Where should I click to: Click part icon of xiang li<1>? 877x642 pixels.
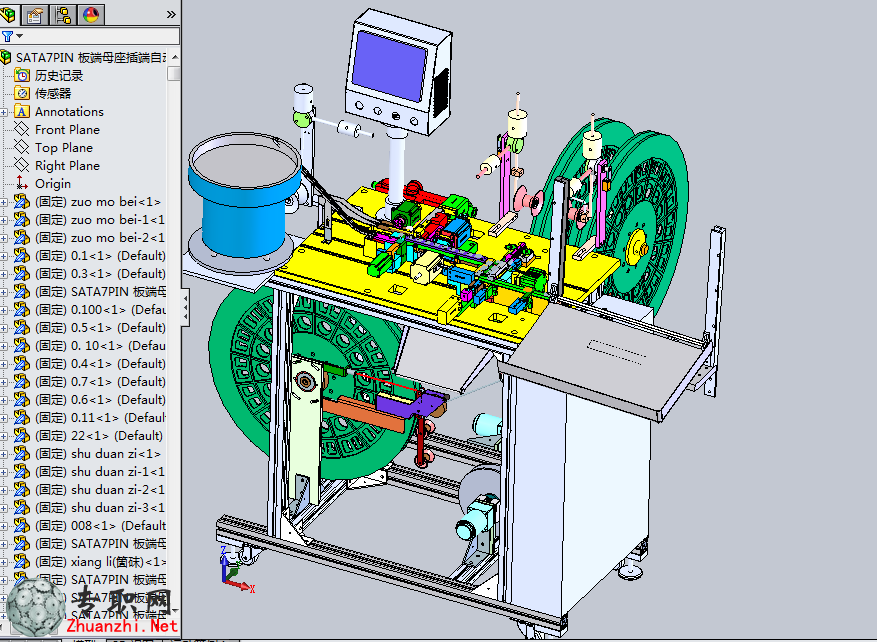(x=21, y=561)
